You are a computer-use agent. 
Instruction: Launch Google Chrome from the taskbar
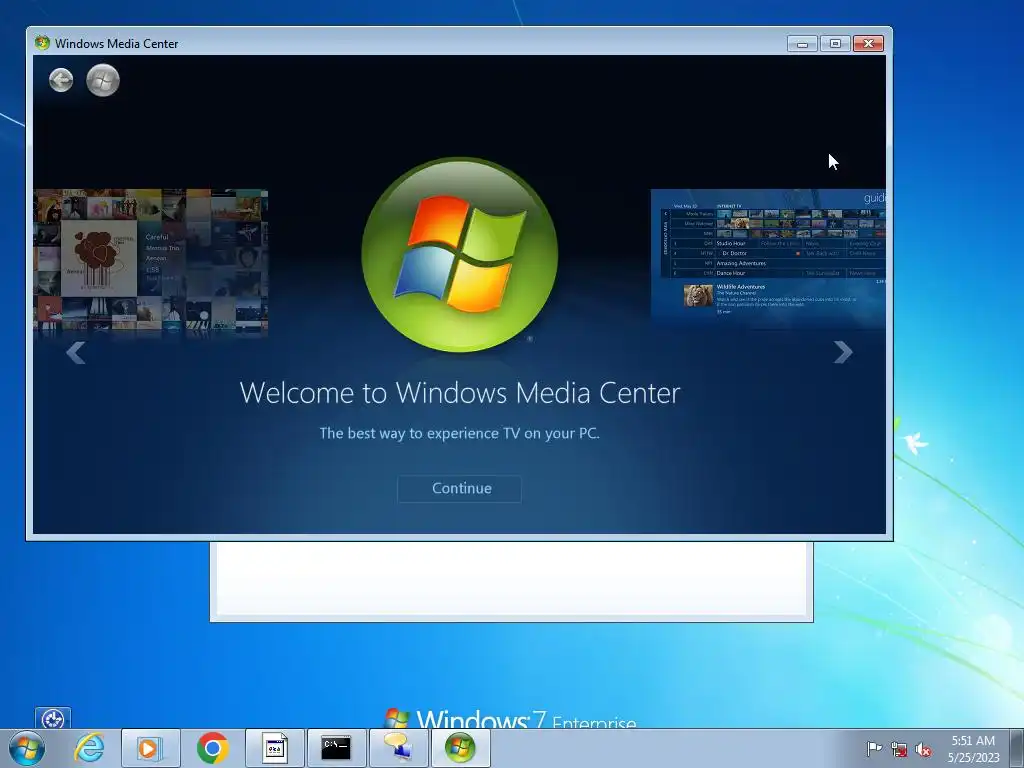click(212, 748)
